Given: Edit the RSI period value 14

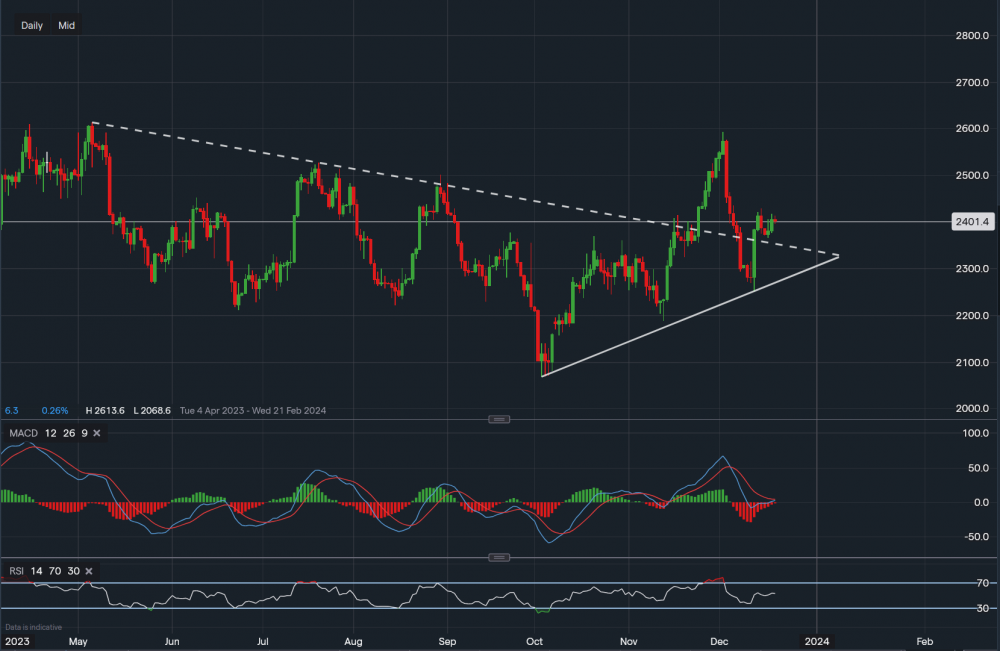Looking at the screenshot, I should click(36, 571).
